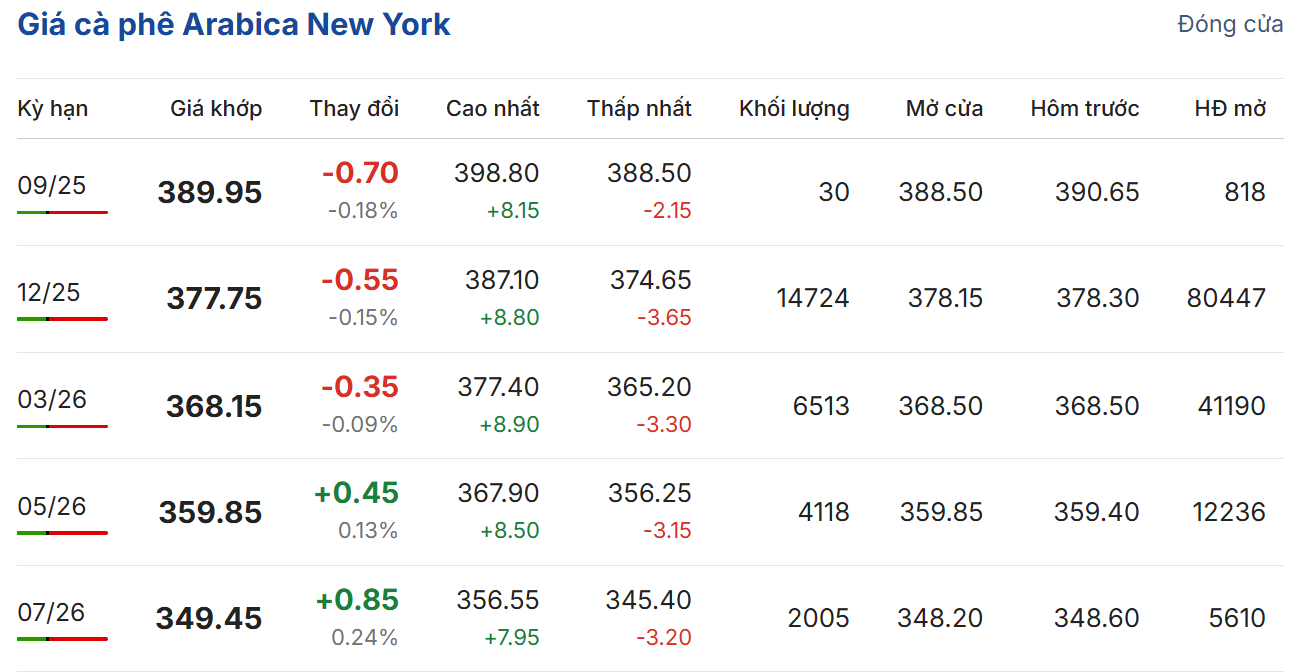Image resolution: width=1312 pixels, height=672 pixels.
Task: Select the 07/26 contract term
Action: click(52, 612)
